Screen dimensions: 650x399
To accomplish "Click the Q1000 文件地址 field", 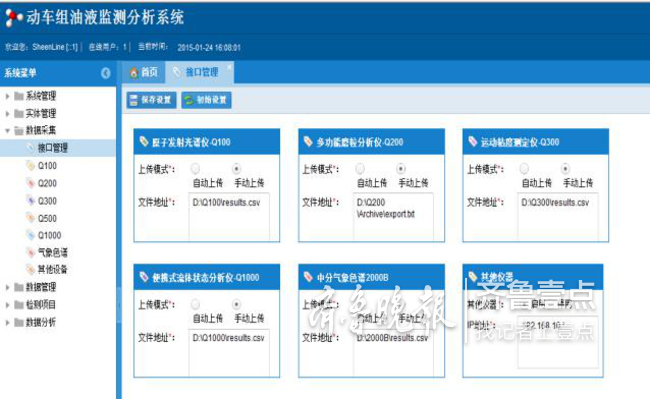I will (229, 352).
